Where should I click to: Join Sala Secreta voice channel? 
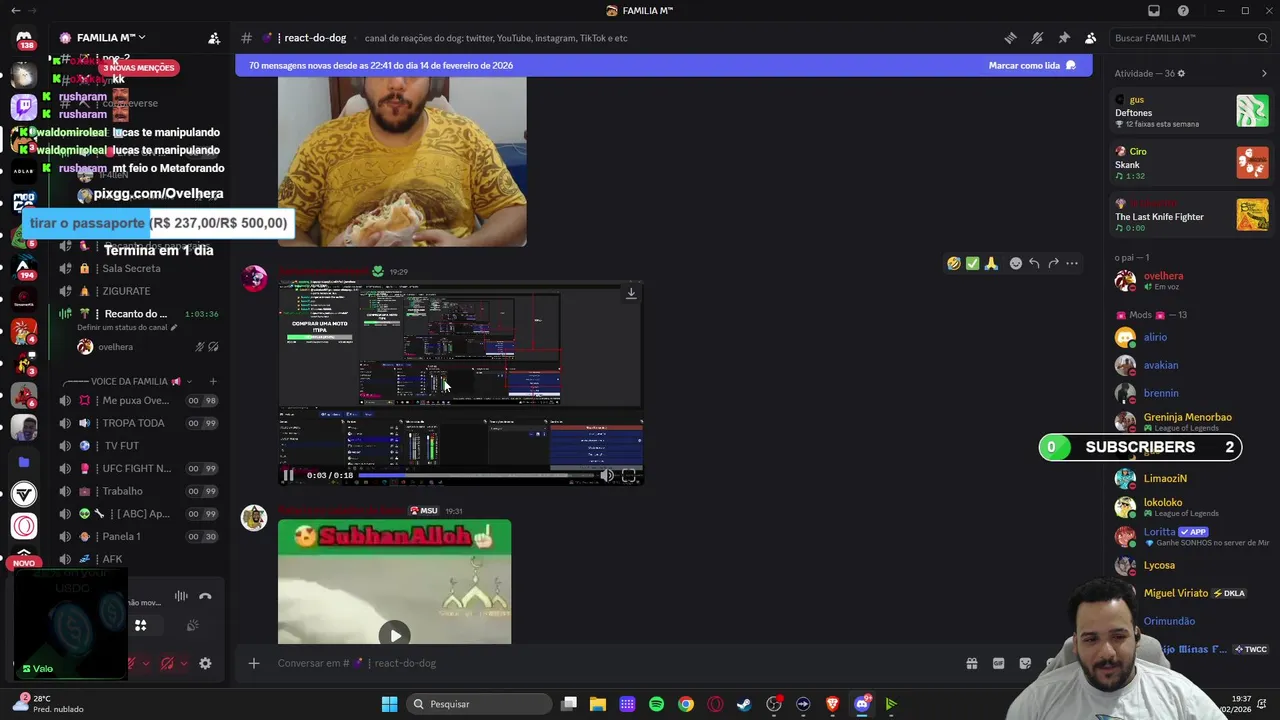140,268
